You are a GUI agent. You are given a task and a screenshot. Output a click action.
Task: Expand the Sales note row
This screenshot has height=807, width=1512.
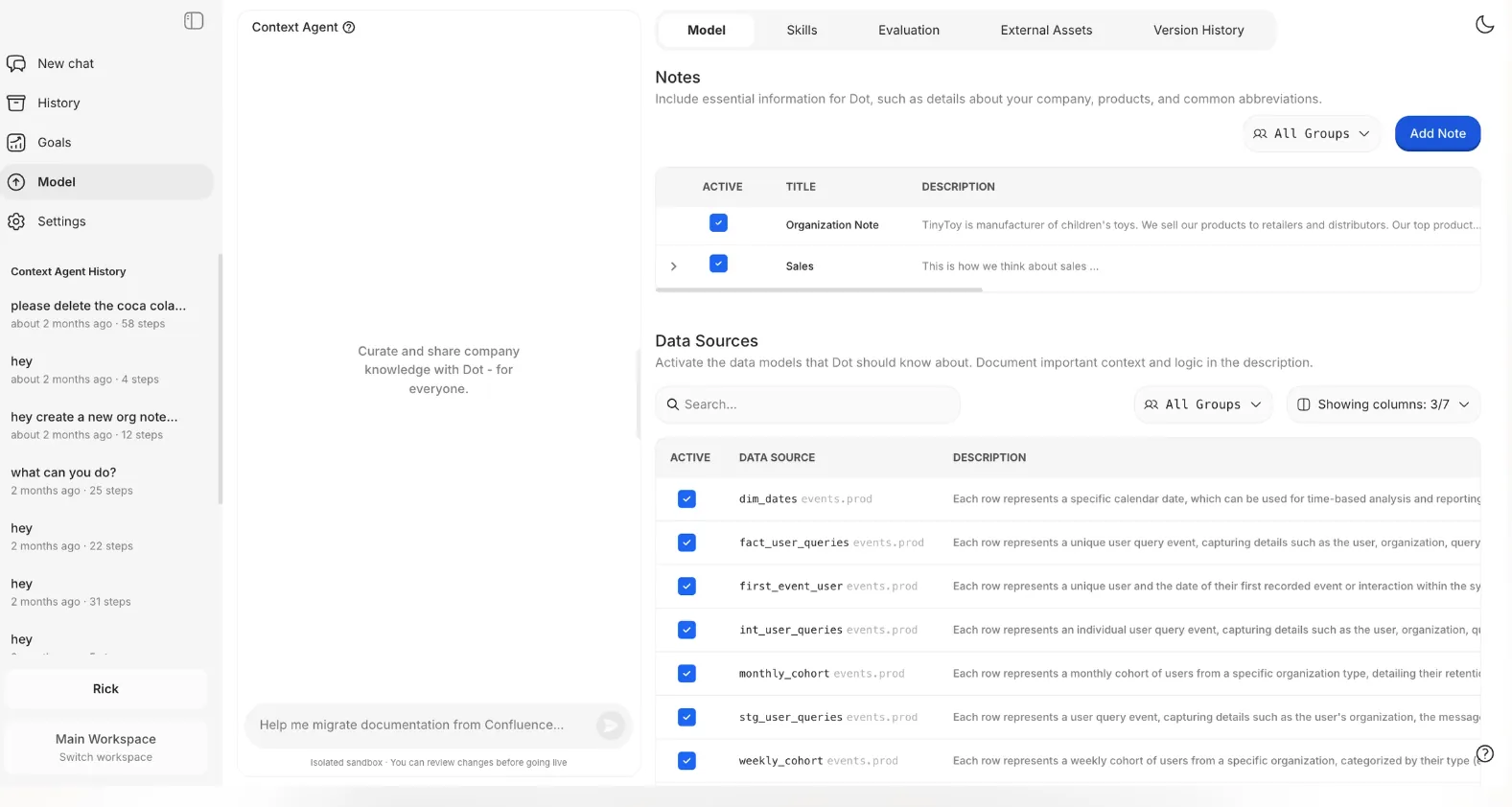click(674, 266)
